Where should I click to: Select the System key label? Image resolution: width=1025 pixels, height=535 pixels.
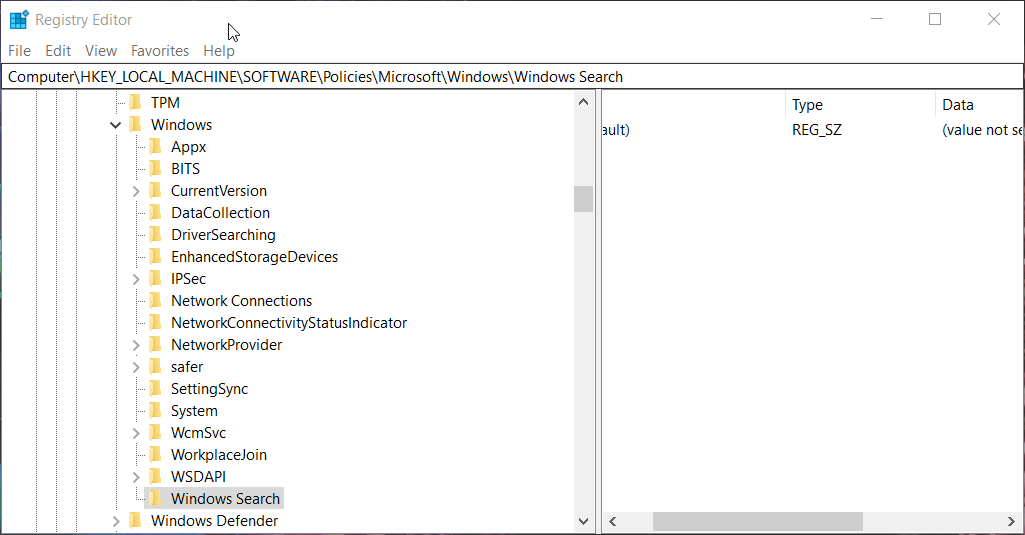(x=194, y=411)
